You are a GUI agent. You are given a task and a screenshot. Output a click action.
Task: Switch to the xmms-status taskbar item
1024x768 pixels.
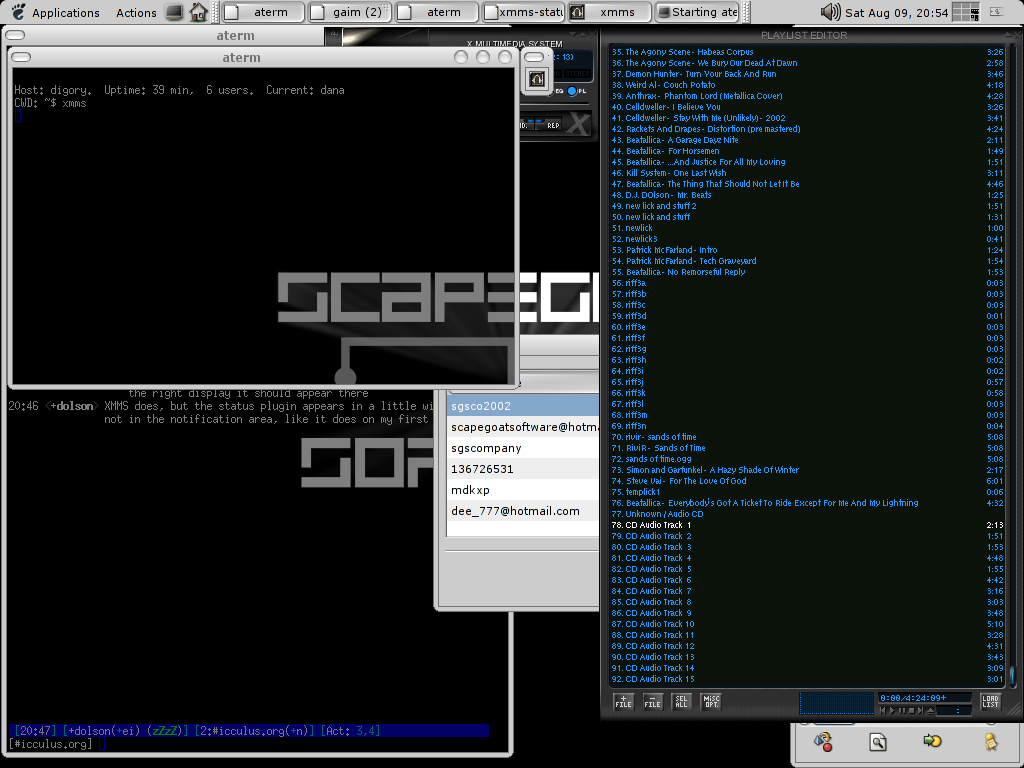coord(522,12)
